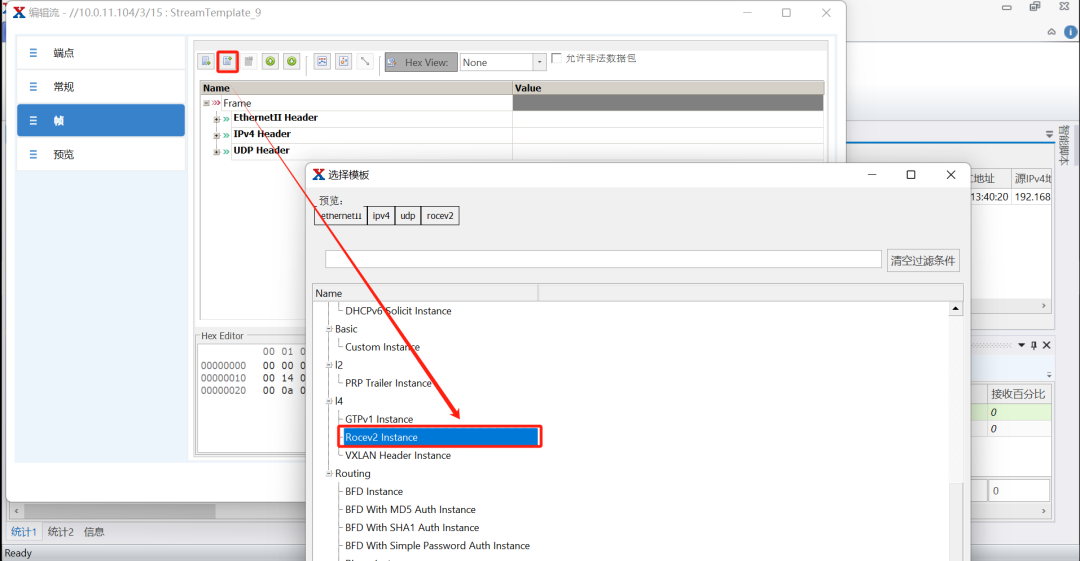This screenshot has width=1080, height=561.
Task: Click the first frame toolbar icon with green arrow
Action: tap(206, 62)
